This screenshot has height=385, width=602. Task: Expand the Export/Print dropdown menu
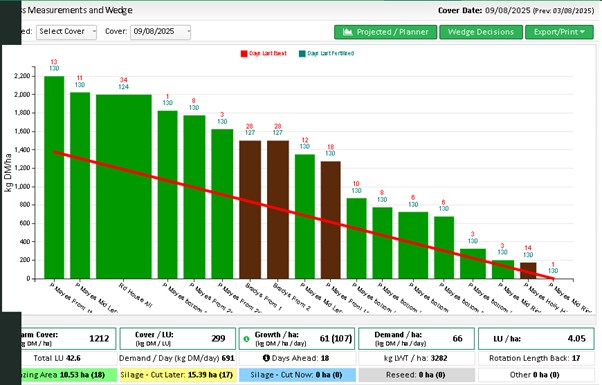pos(559,32)
